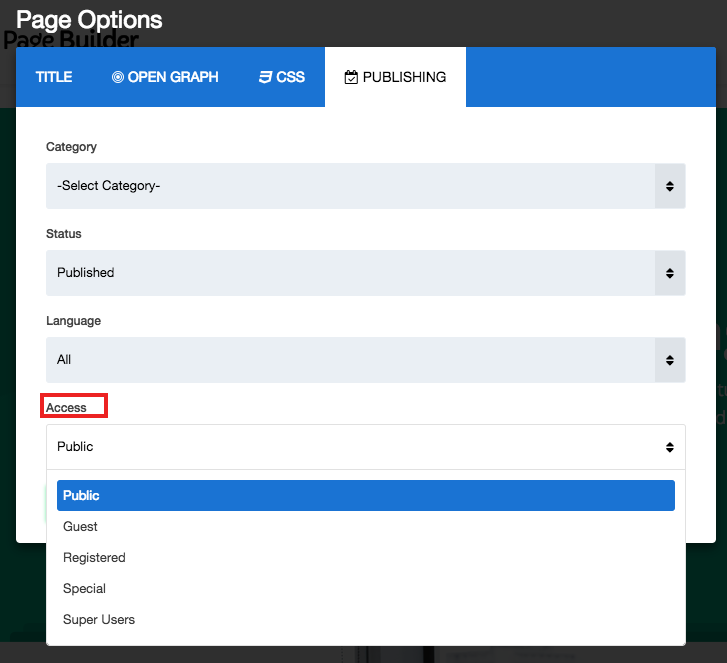727x663 pixels.
Task: Choose Guest access level
Action: (365, 527)
